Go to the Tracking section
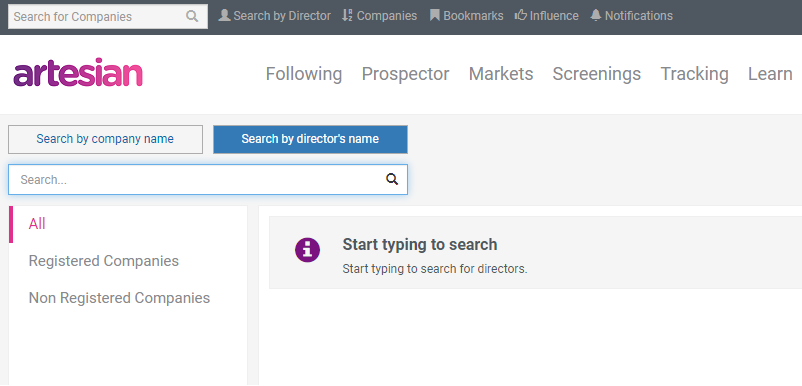This screenshot has height=386, width=802. (x=694, y=74)
